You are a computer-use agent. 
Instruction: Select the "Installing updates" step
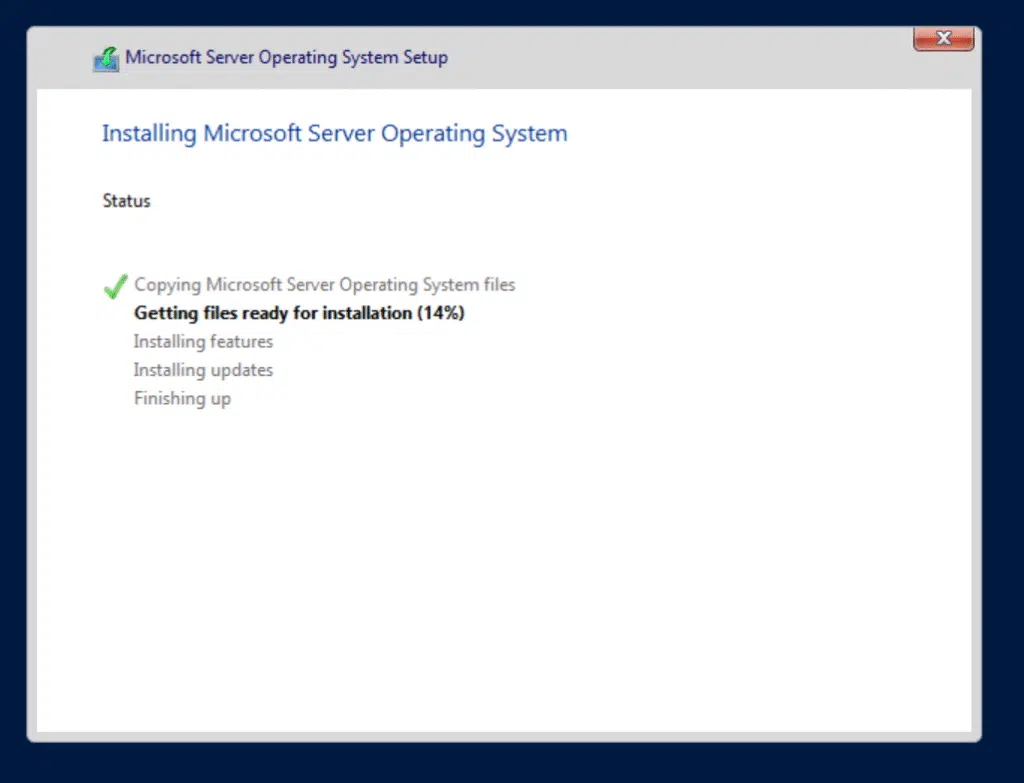click(x=203, y=370)
